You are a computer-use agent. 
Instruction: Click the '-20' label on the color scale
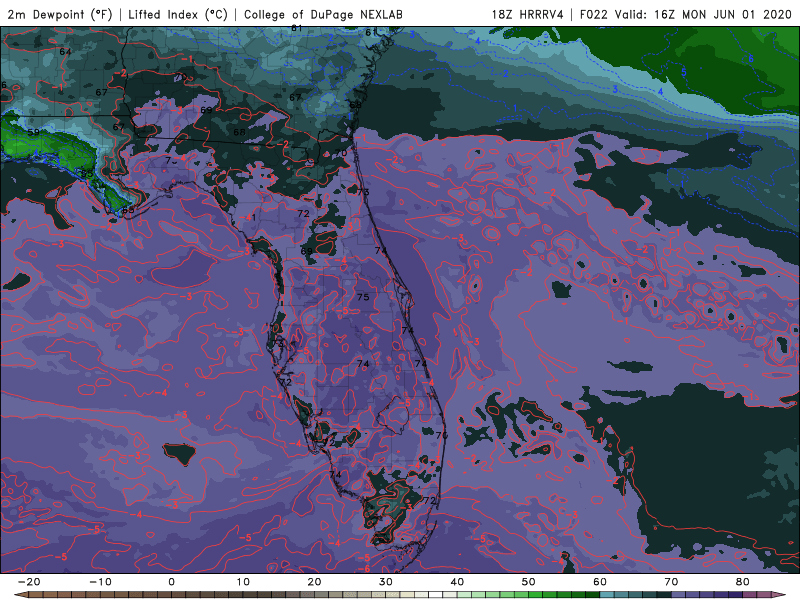click(x=29, y=582)
